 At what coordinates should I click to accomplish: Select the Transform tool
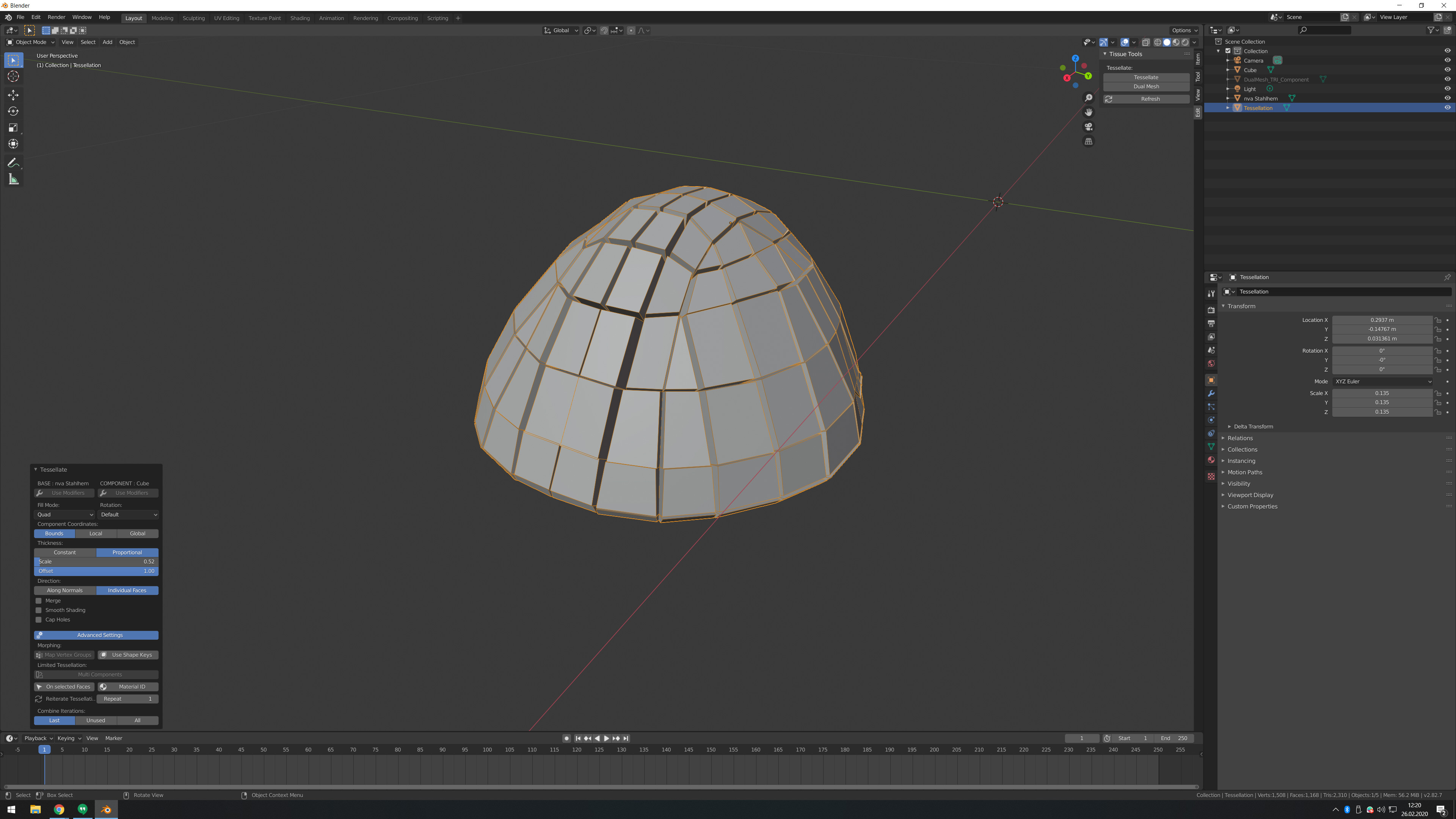tap(13, 144)
